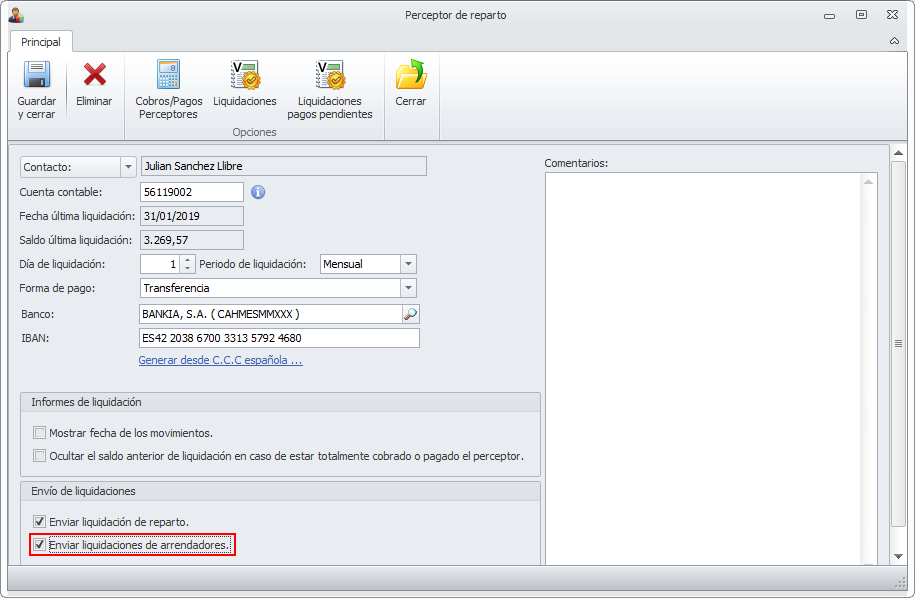915x598 pixels.
Task: Click the Saldo última liquidación value field
Action: click(x=192, y=240)
